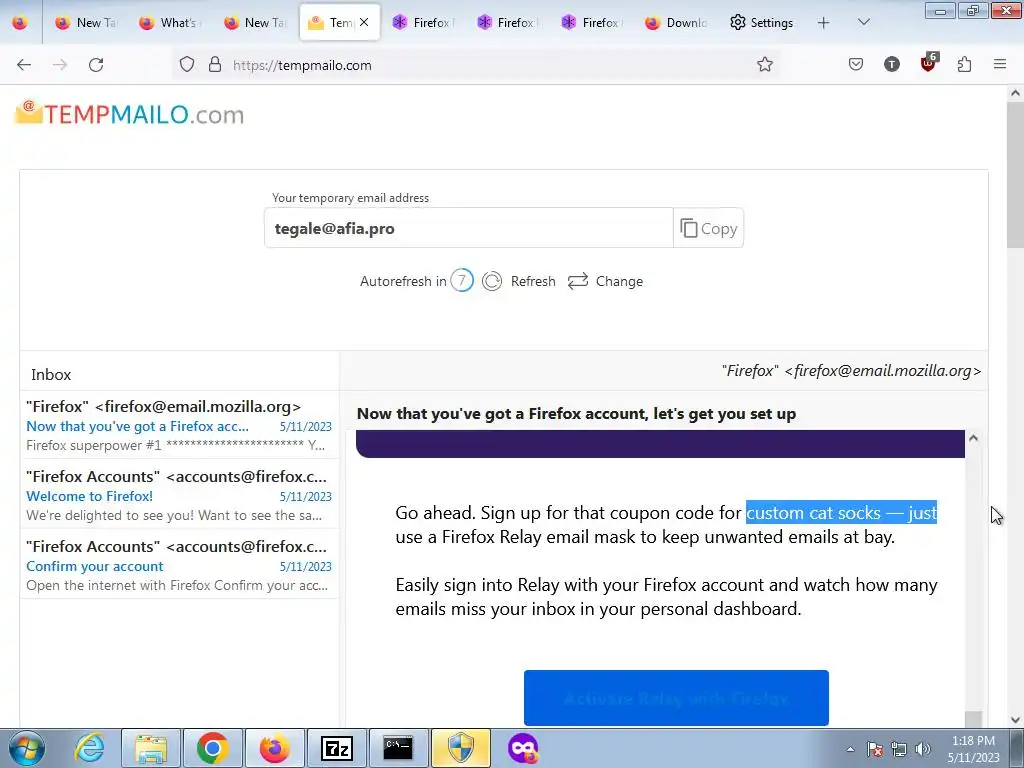
Task: Click the email pane scroll up arrow
Action: (x=973, y=438)
